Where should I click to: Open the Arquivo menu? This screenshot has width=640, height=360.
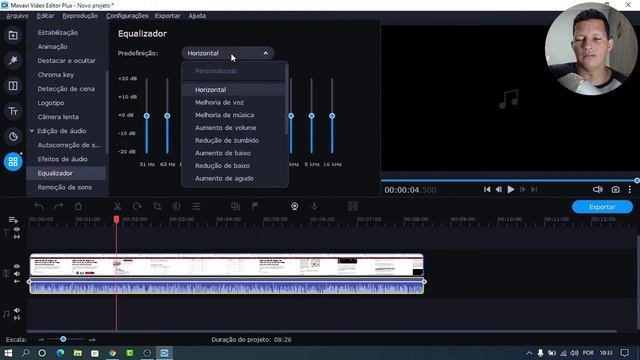[x=17, y=16]
